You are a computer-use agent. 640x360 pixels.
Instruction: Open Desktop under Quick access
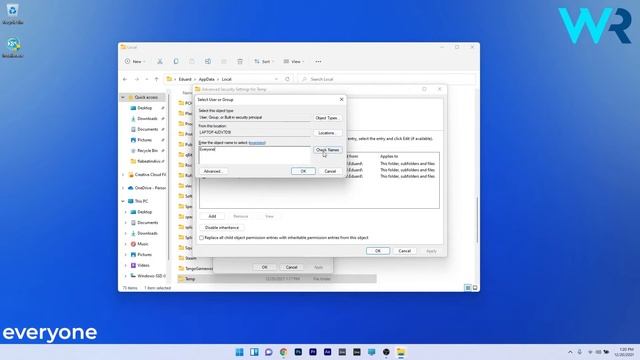coord(144,108)
